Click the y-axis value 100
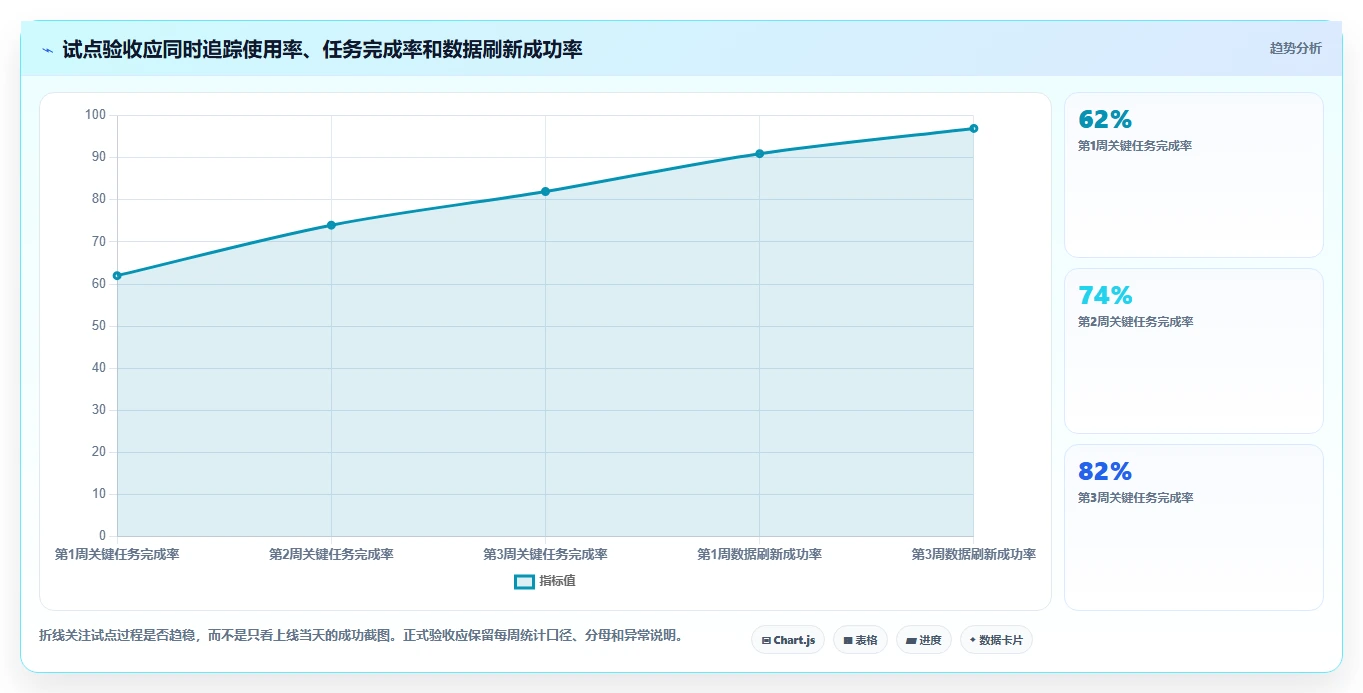This screenshot has width=1363, height=693. (95, 115)
